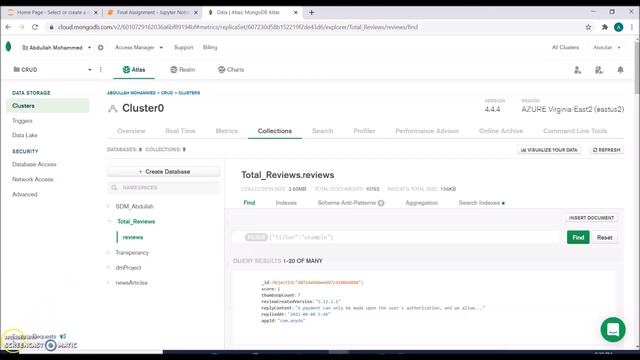The width and height of the screenshot is (640, 360).
Task: Click the green Find button
Action: 578,237
